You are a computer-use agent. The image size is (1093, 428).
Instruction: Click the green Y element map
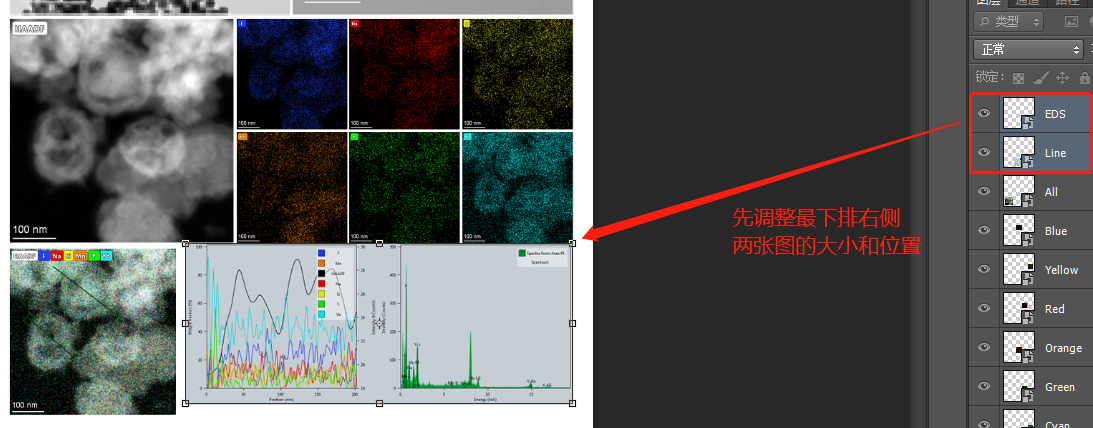[x=404, y=188]
